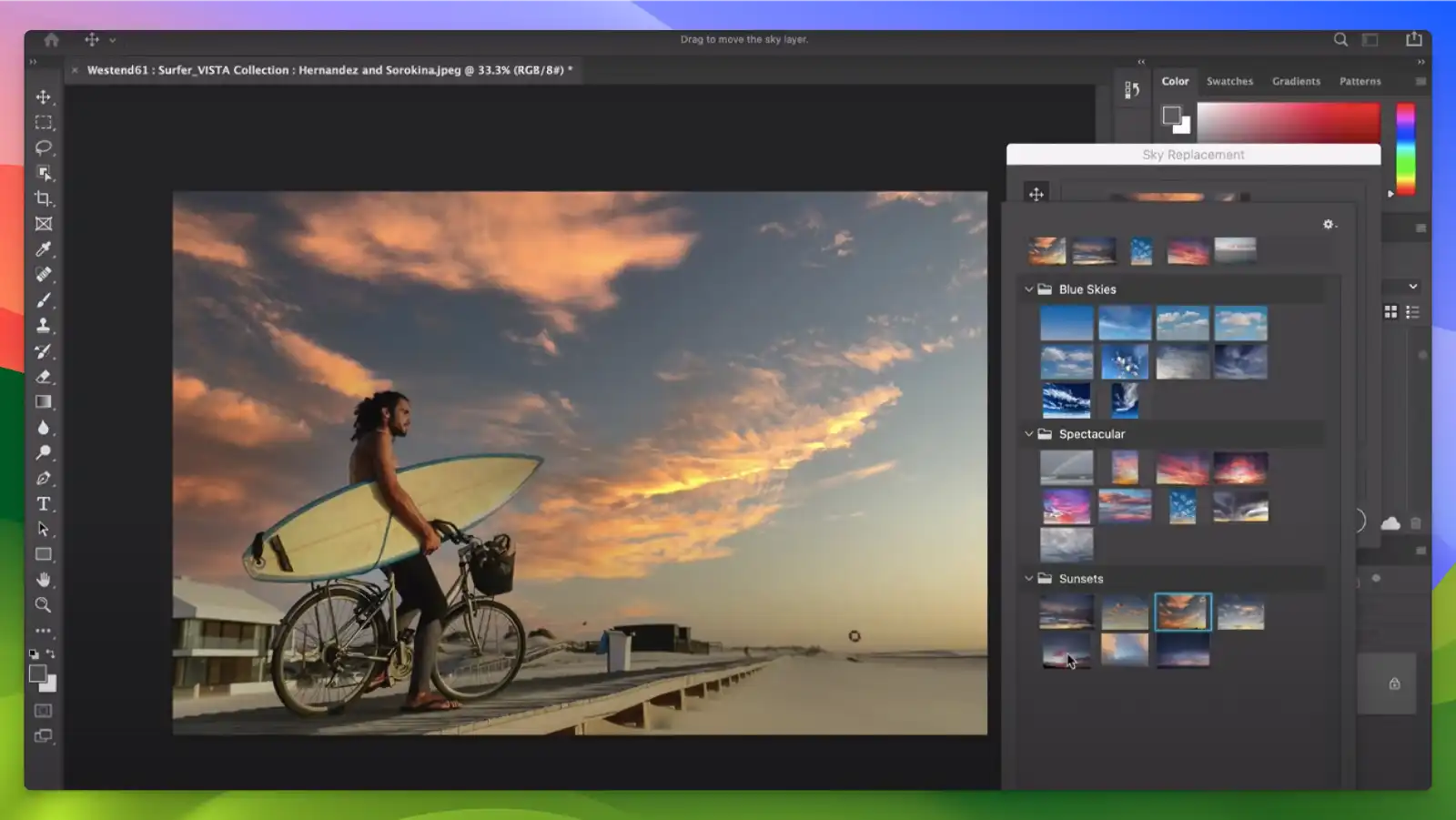Collapse the Sunsets group

pyautogui.click(x=1028, y=578)
